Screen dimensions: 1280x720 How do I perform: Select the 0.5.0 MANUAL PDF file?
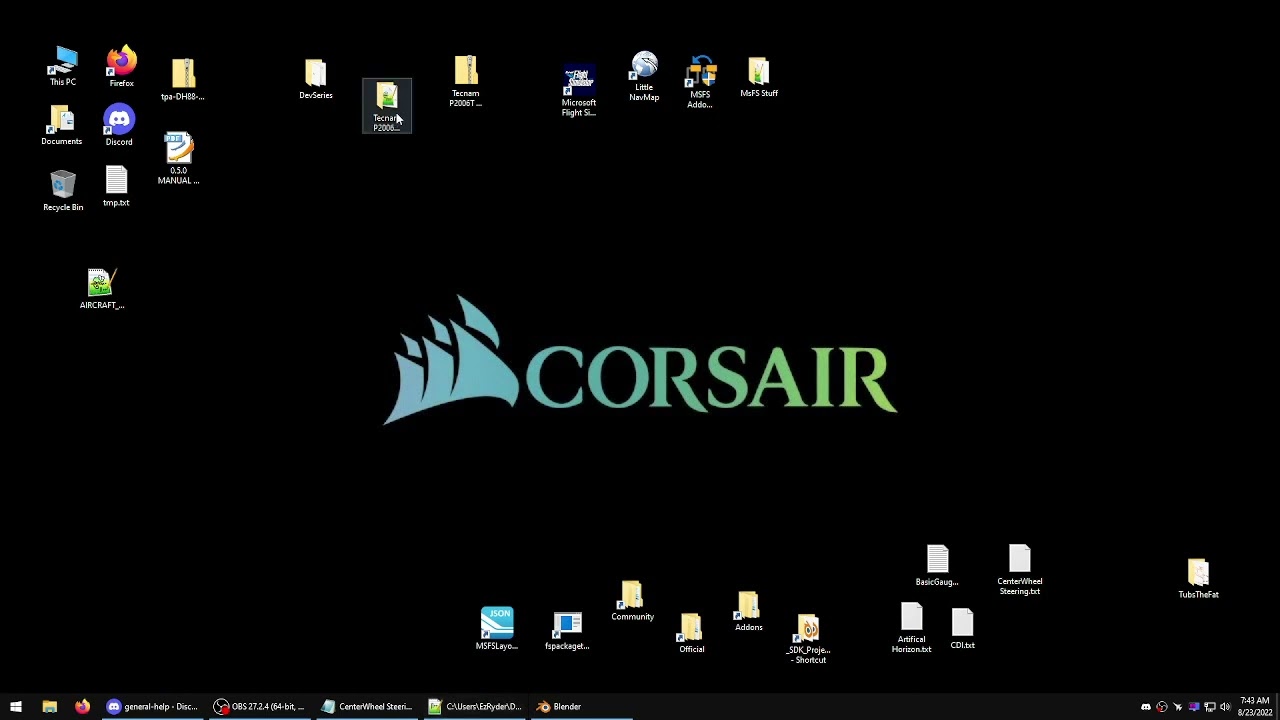(x=178, y=158)
